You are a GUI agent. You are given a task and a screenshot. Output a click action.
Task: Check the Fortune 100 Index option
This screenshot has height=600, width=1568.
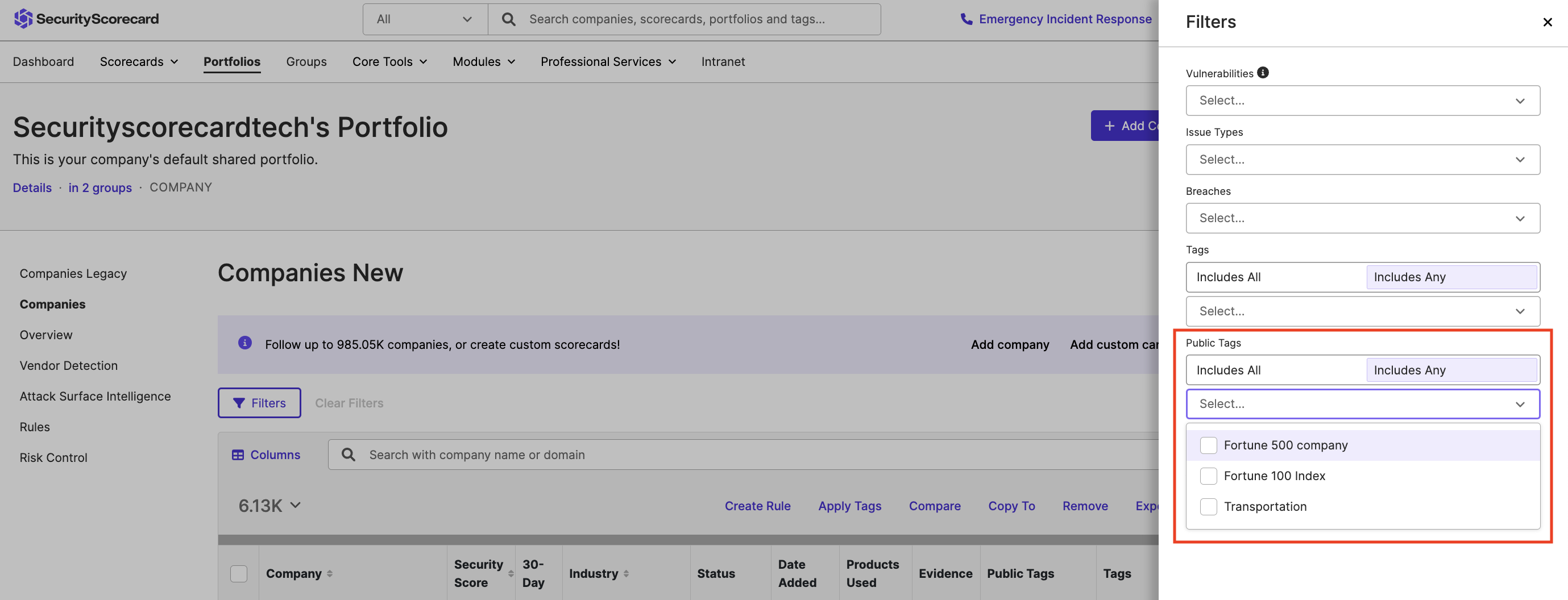click(x=1208, y=476)
